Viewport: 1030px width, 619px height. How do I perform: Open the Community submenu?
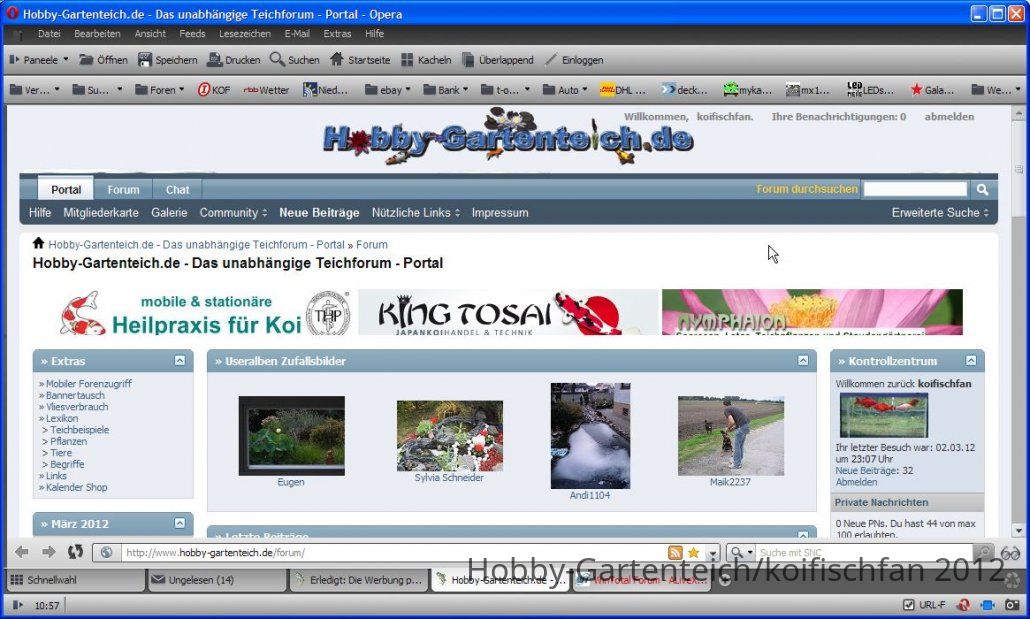coord(233,213)
